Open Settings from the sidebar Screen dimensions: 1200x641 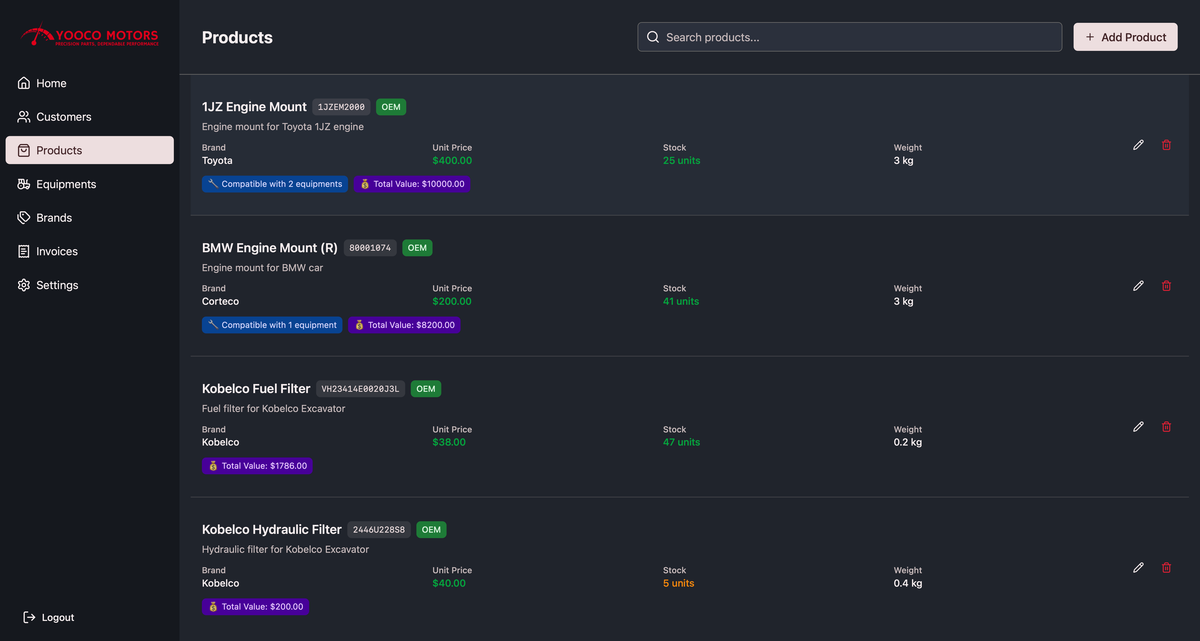tap(57, 285)
